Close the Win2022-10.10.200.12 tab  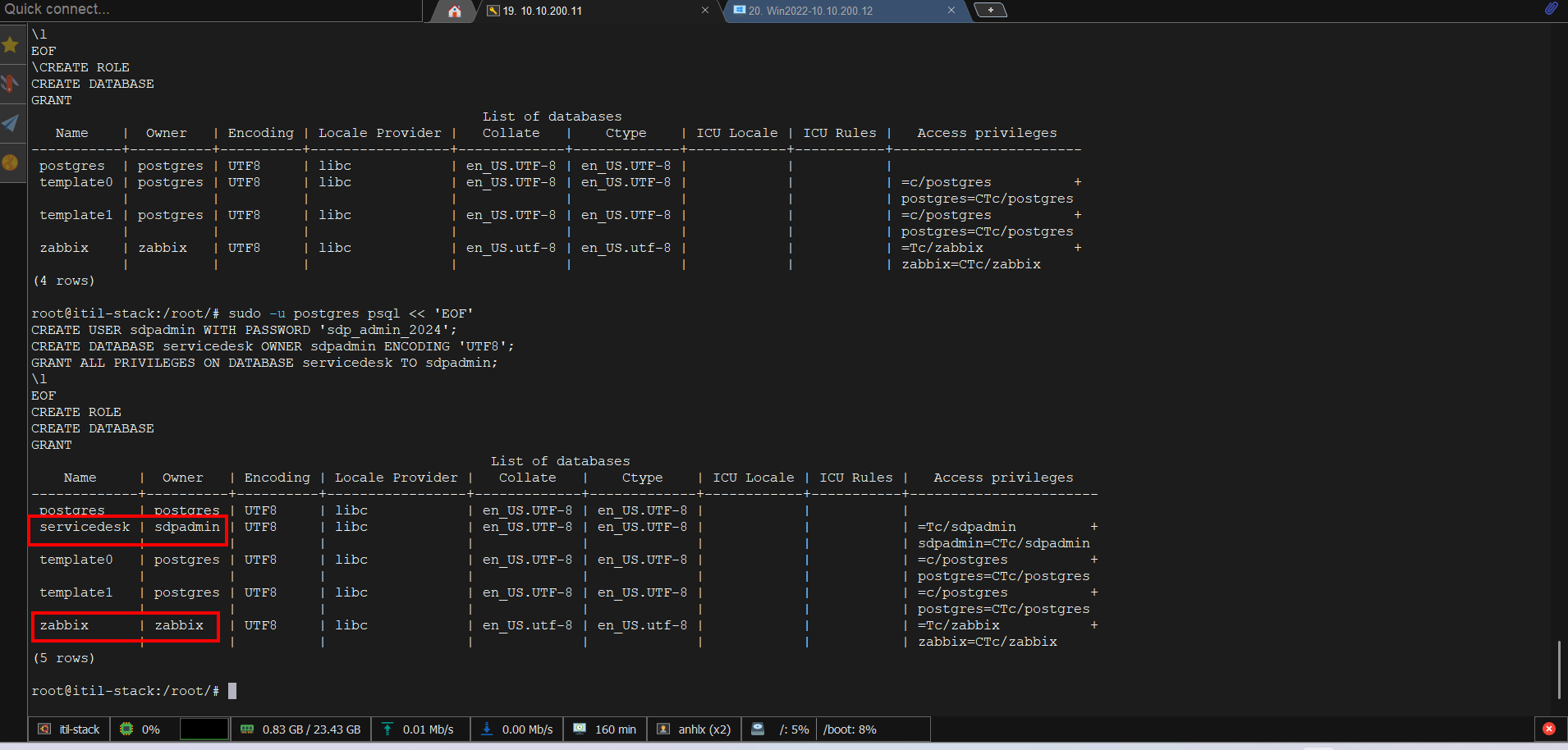tap(951, 11)
